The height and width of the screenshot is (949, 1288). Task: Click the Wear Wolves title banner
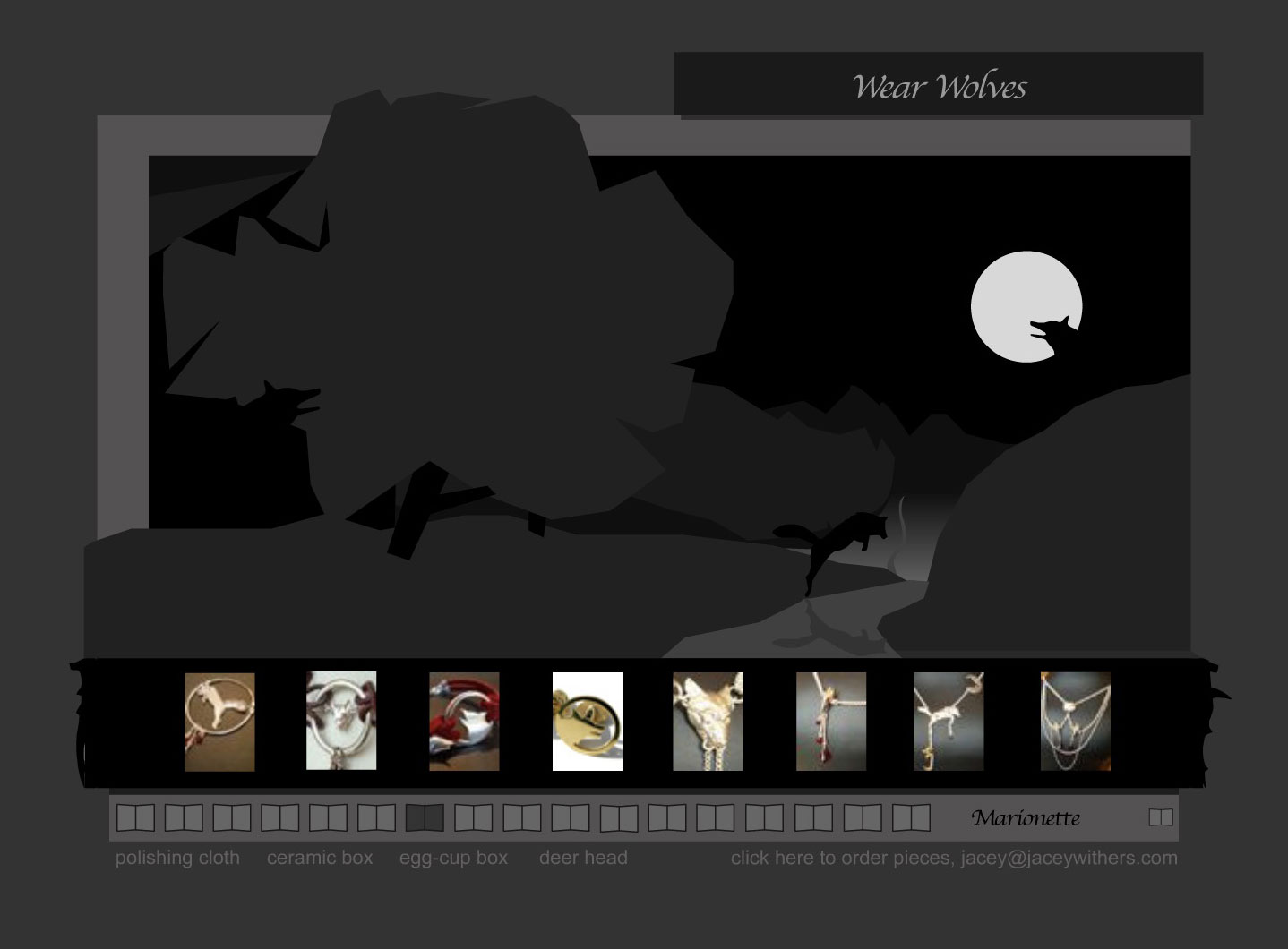click(938, 85)
